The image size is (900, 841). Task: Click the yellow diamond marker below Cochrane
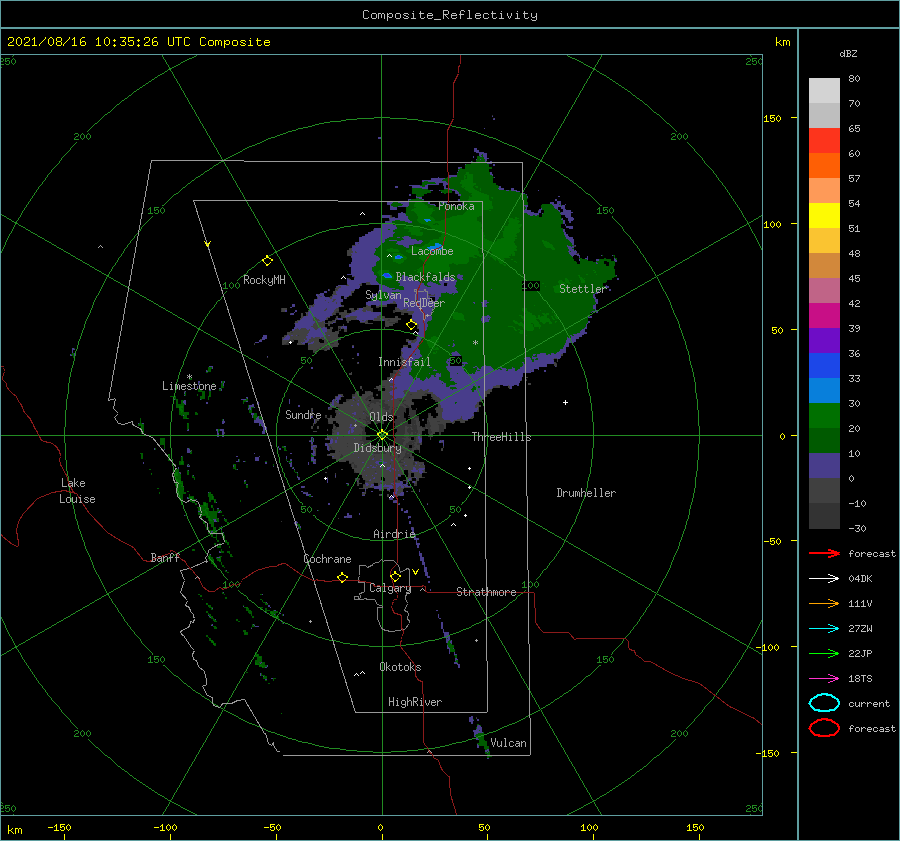[x=342, y=577]
